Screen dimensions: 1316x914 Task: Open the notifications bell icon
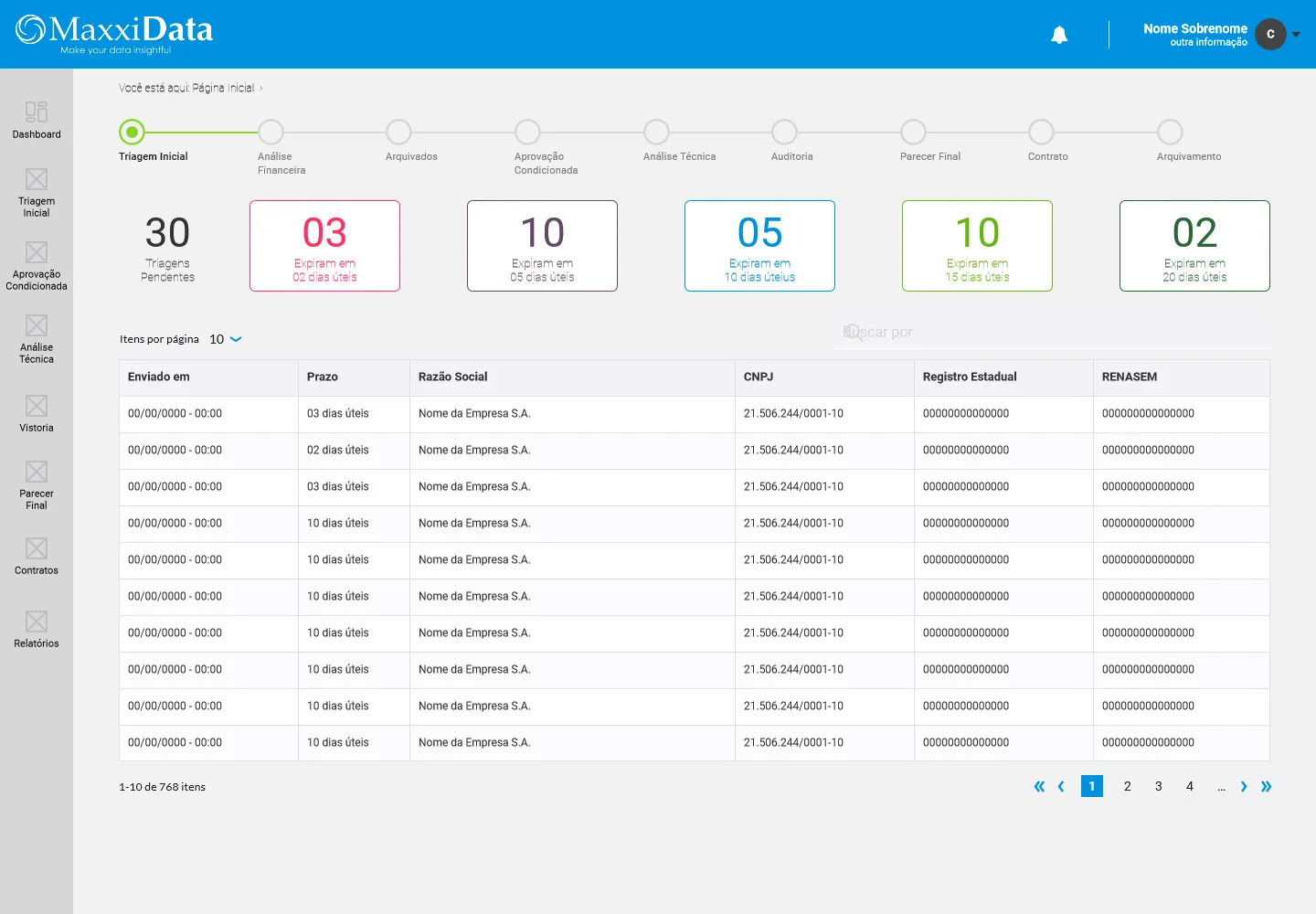click(1059, 35)
